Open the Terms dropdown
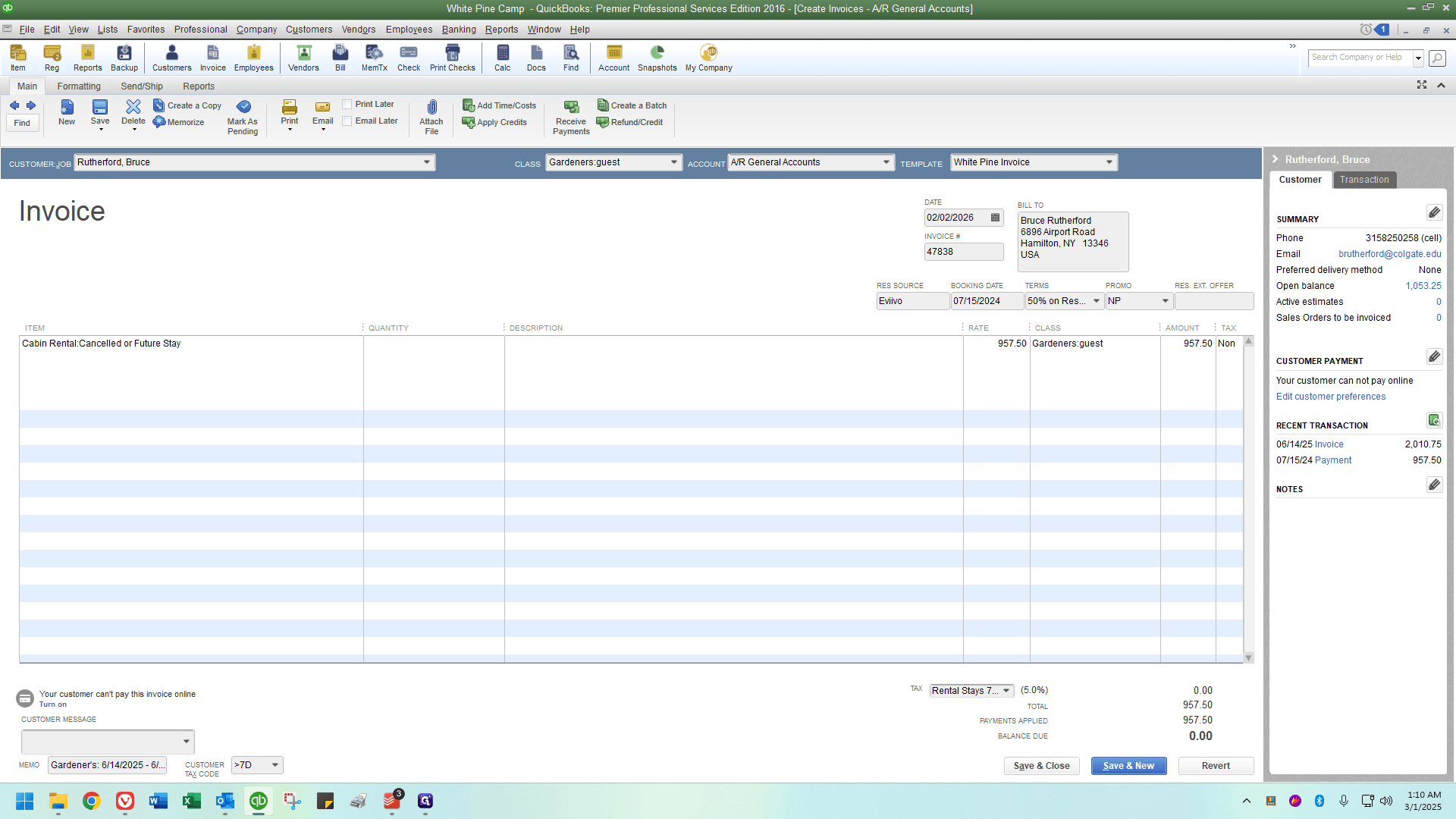 (x=1097, y=301)
